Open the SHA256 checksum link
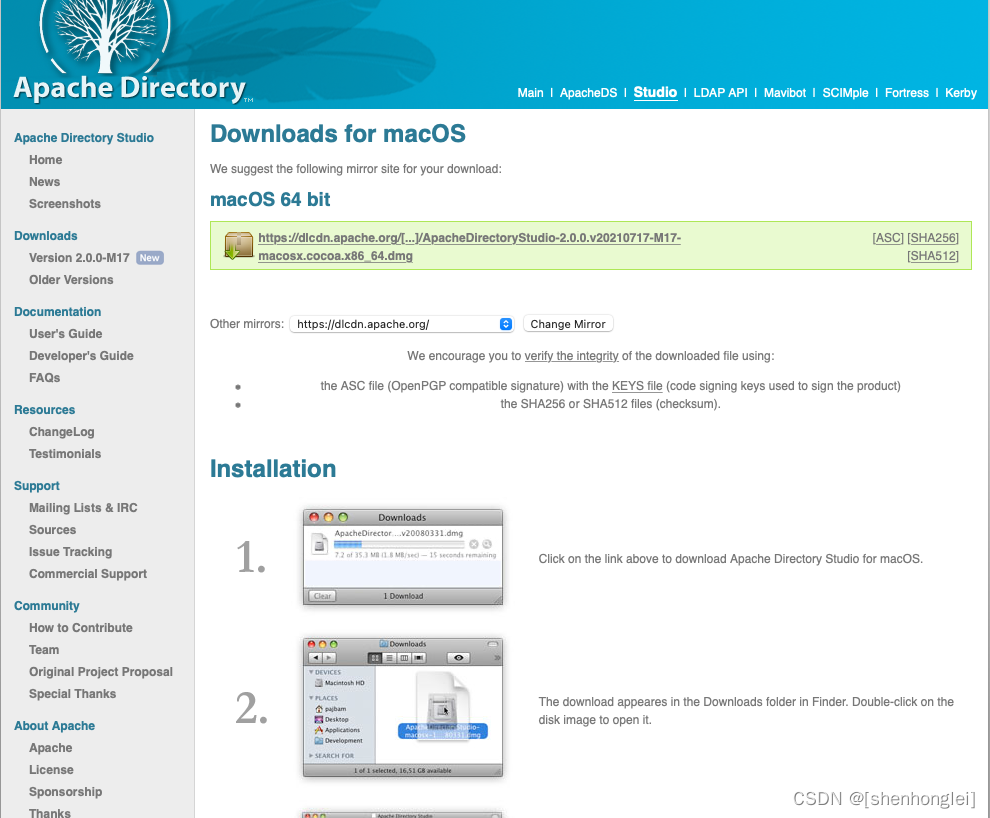 [933, 238]
